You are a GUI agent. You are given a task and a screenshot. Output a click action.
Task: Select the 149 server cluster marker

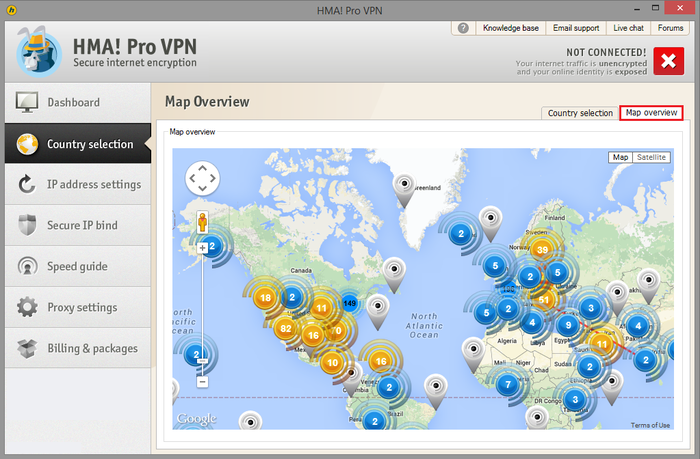click(x=350, y=304)
